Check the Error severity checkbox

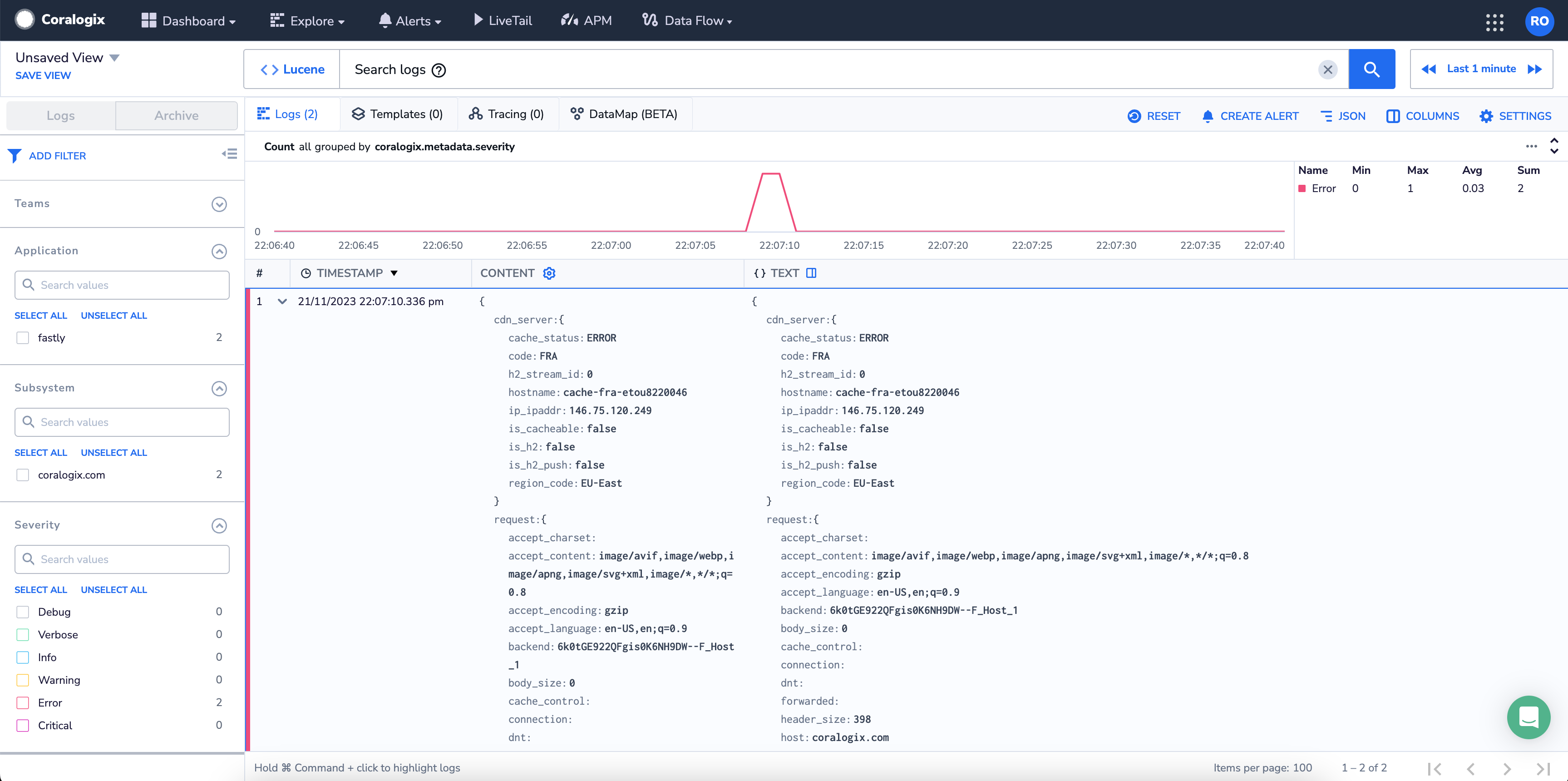click(x=23, y=702)
